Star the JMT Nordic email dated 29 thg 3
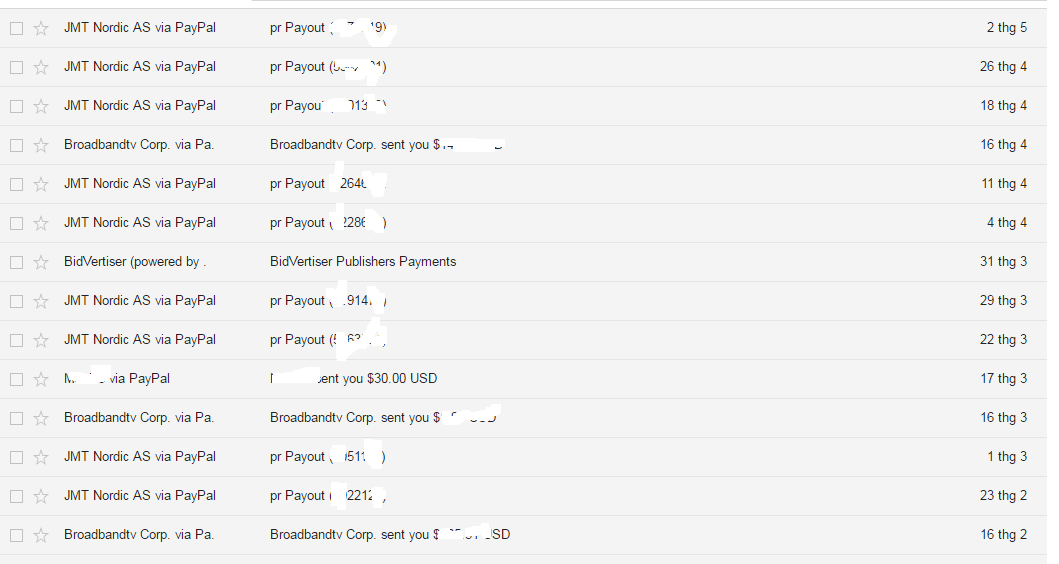Image resolution: width=1059 pixels, height=564 pixels. [41, 301]
